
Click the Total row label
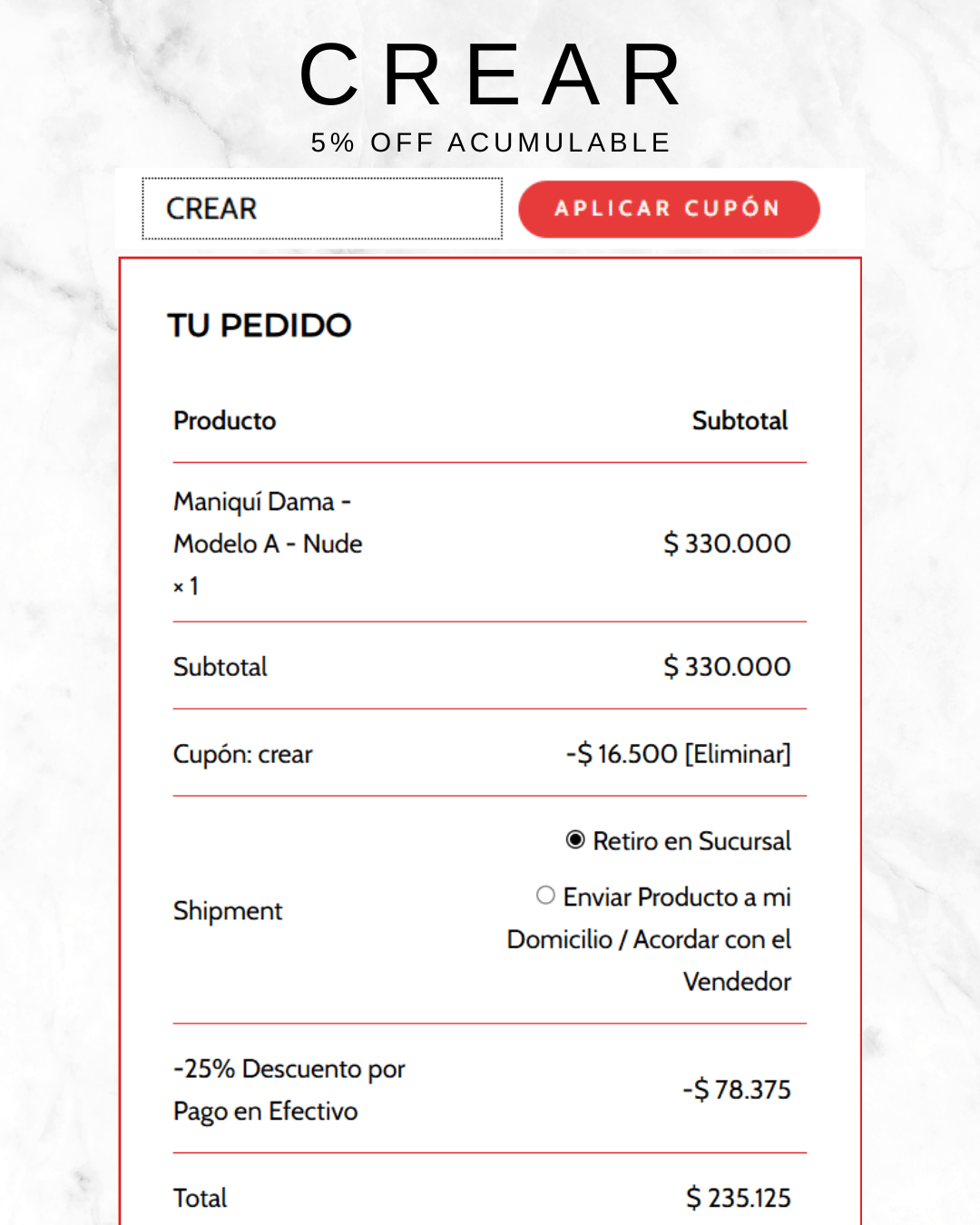(x=201, y=1199)
